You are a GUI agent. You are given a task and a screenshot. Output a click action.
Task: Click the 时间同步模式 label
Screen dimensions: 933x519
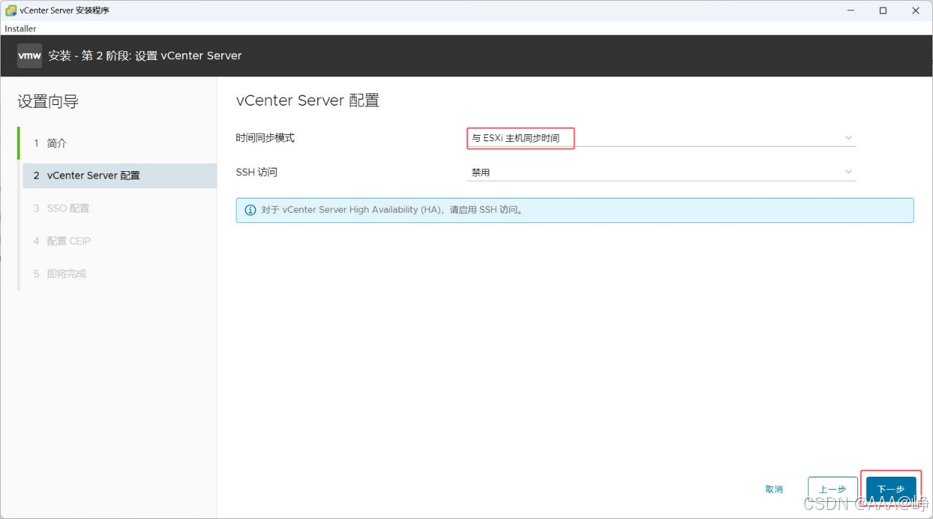(x=265, y=138)
